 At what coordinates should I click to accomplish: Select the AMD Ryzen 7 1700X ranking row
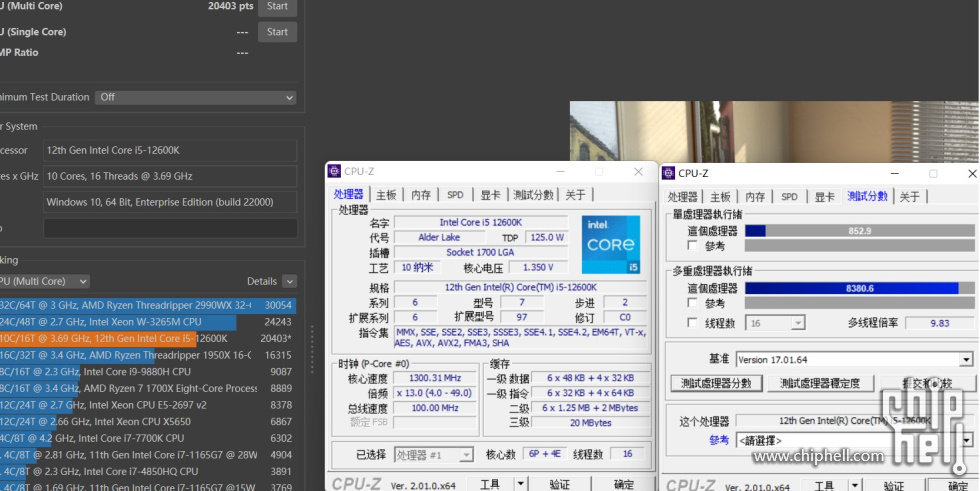coord(148,389)
